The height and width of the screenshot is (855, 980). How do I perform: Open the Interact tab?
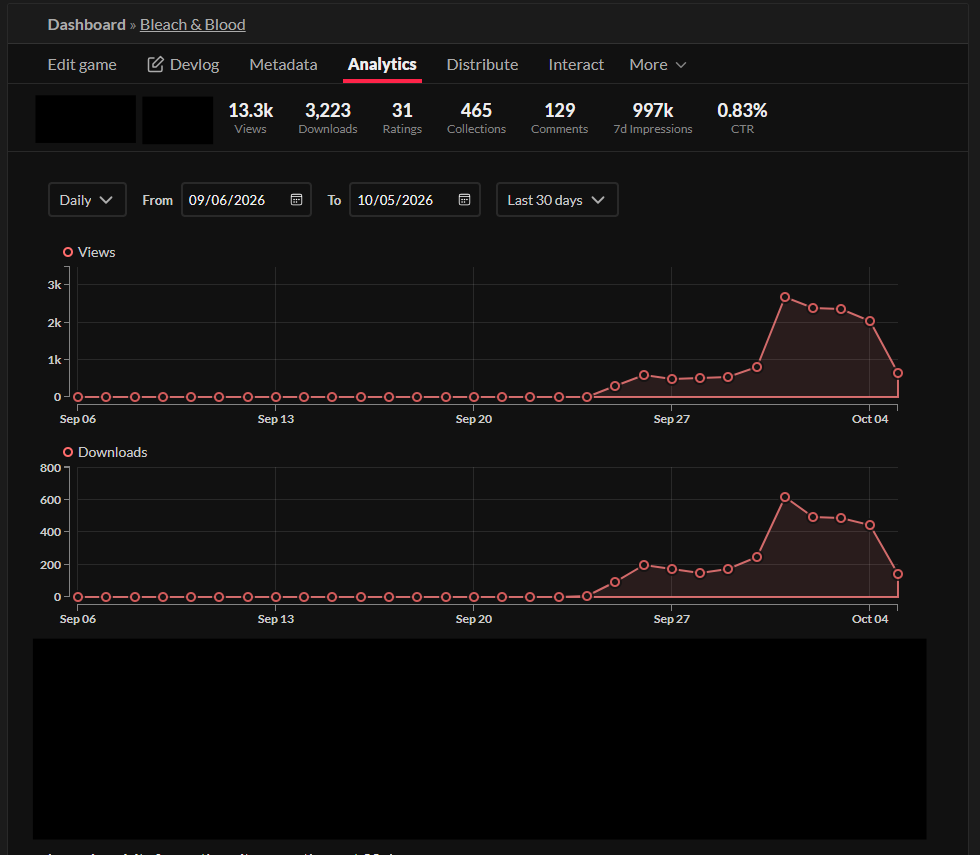576,64
